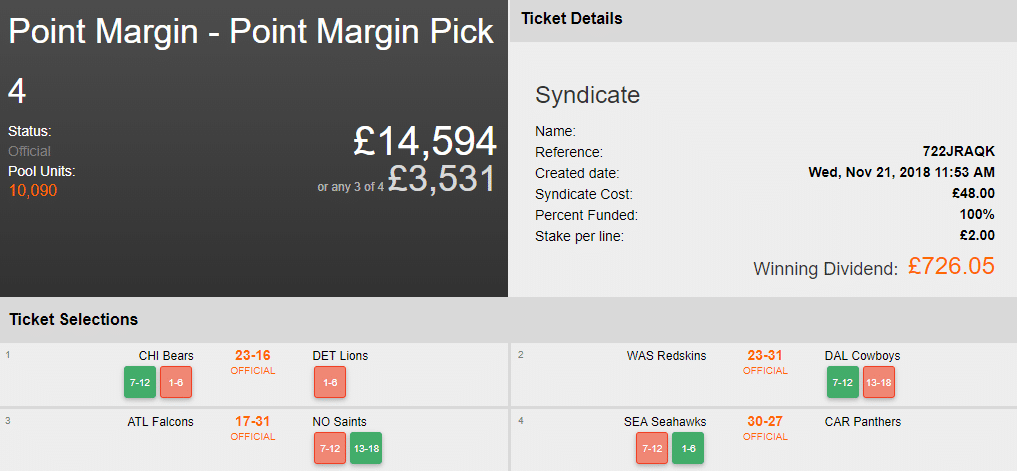This screenshot has height=471, width=1017.
Task: Select the 1-6 chip under DET Lions
Action: point(330,383)
